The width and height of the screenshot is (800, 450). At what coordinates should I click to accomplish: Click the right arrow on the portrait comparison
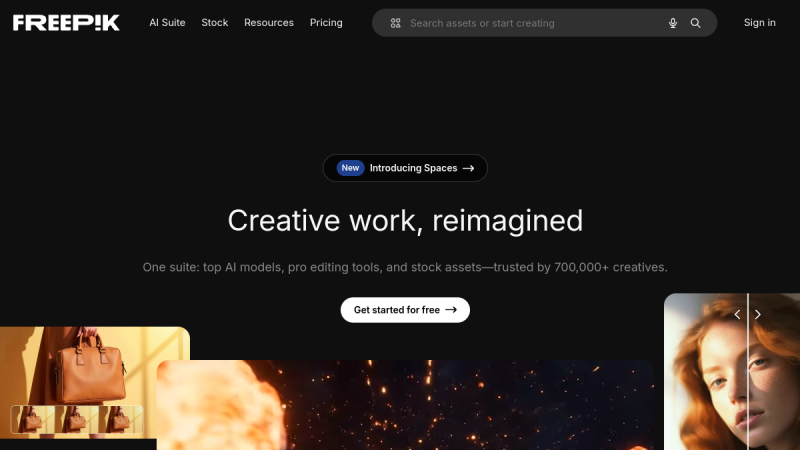(758, 315)
